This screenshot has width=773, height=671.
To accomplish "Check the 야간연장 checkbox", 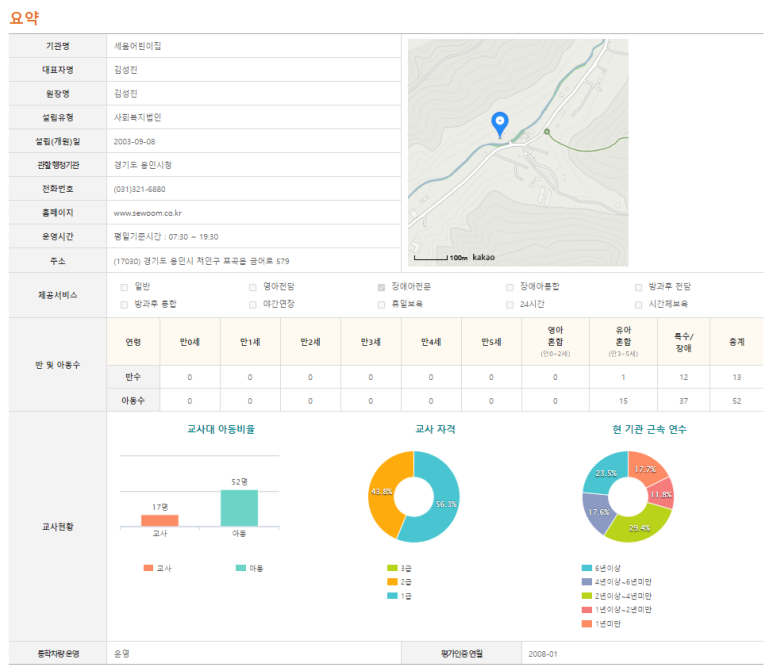I will click(x=253, y=305).
